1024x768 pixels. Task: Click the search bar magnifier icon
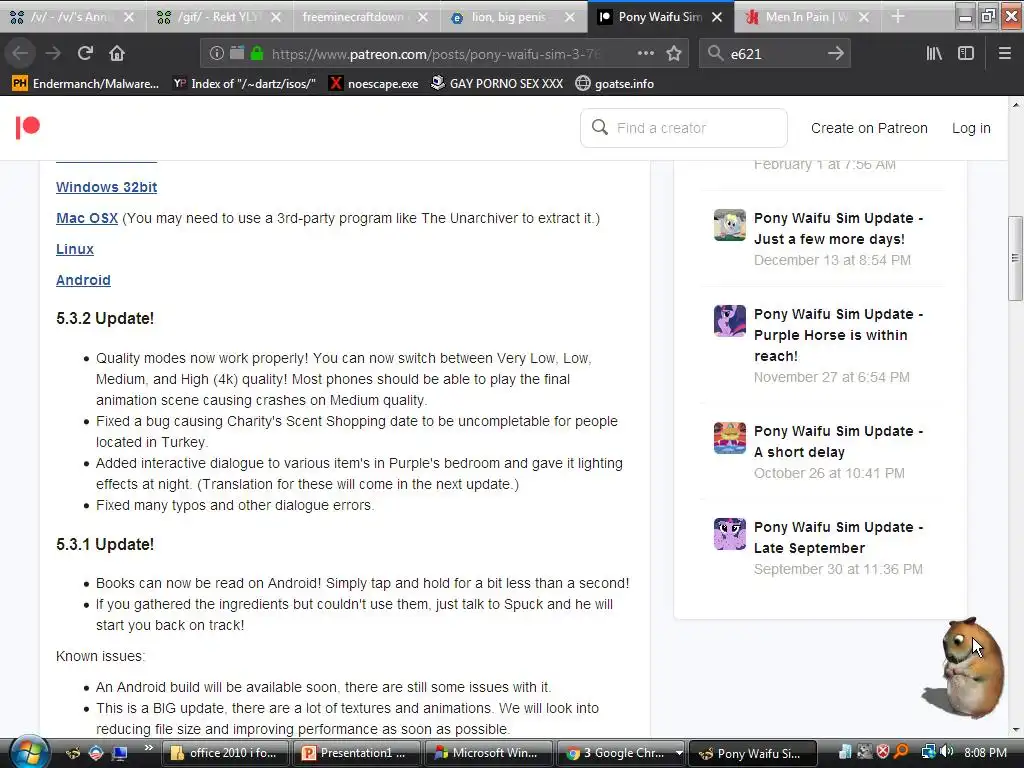pyautogui.click(x=715, y=54)
